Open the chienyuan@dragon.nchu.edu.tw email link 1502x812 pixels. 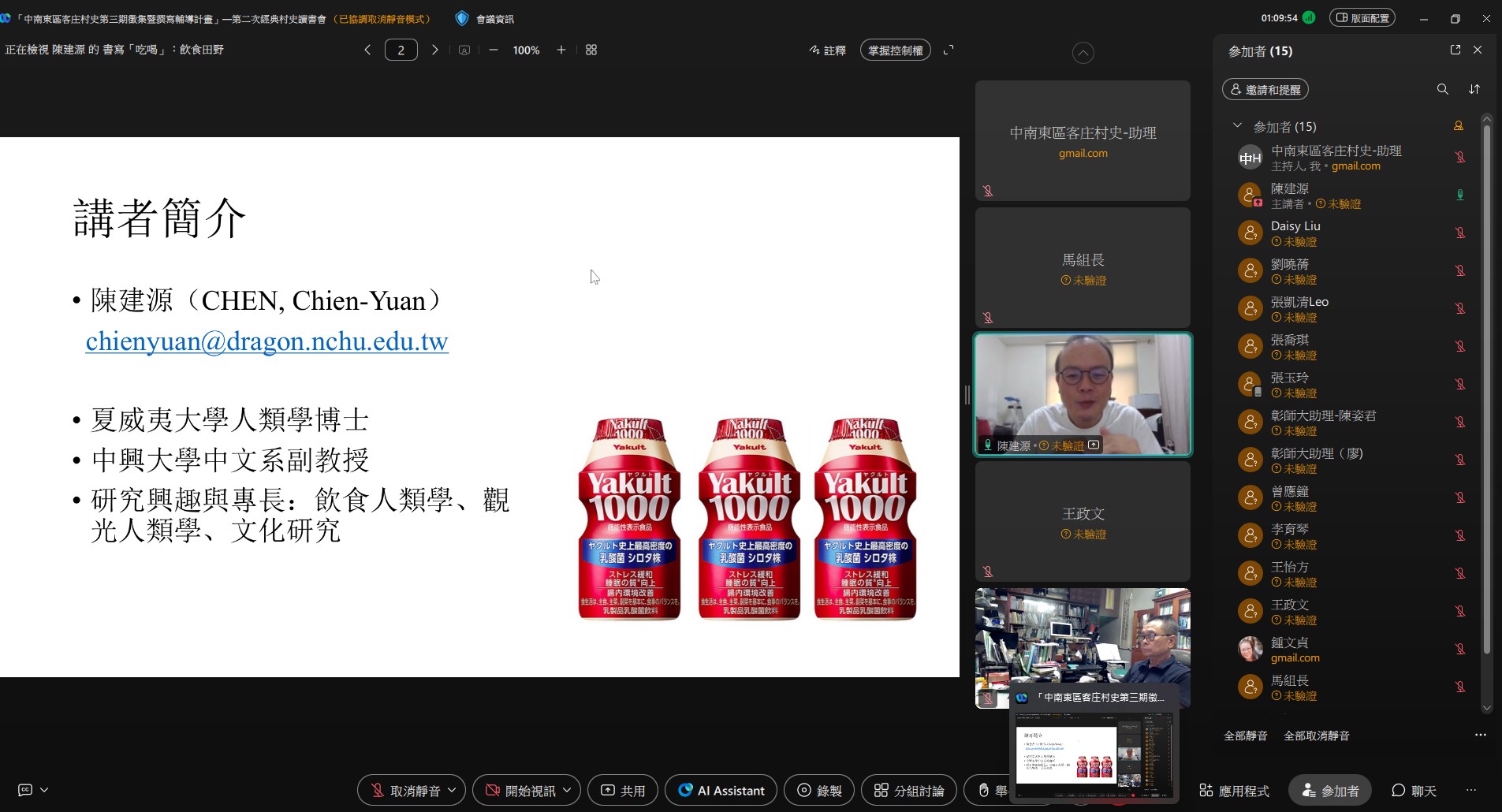(x=266, y=341)
